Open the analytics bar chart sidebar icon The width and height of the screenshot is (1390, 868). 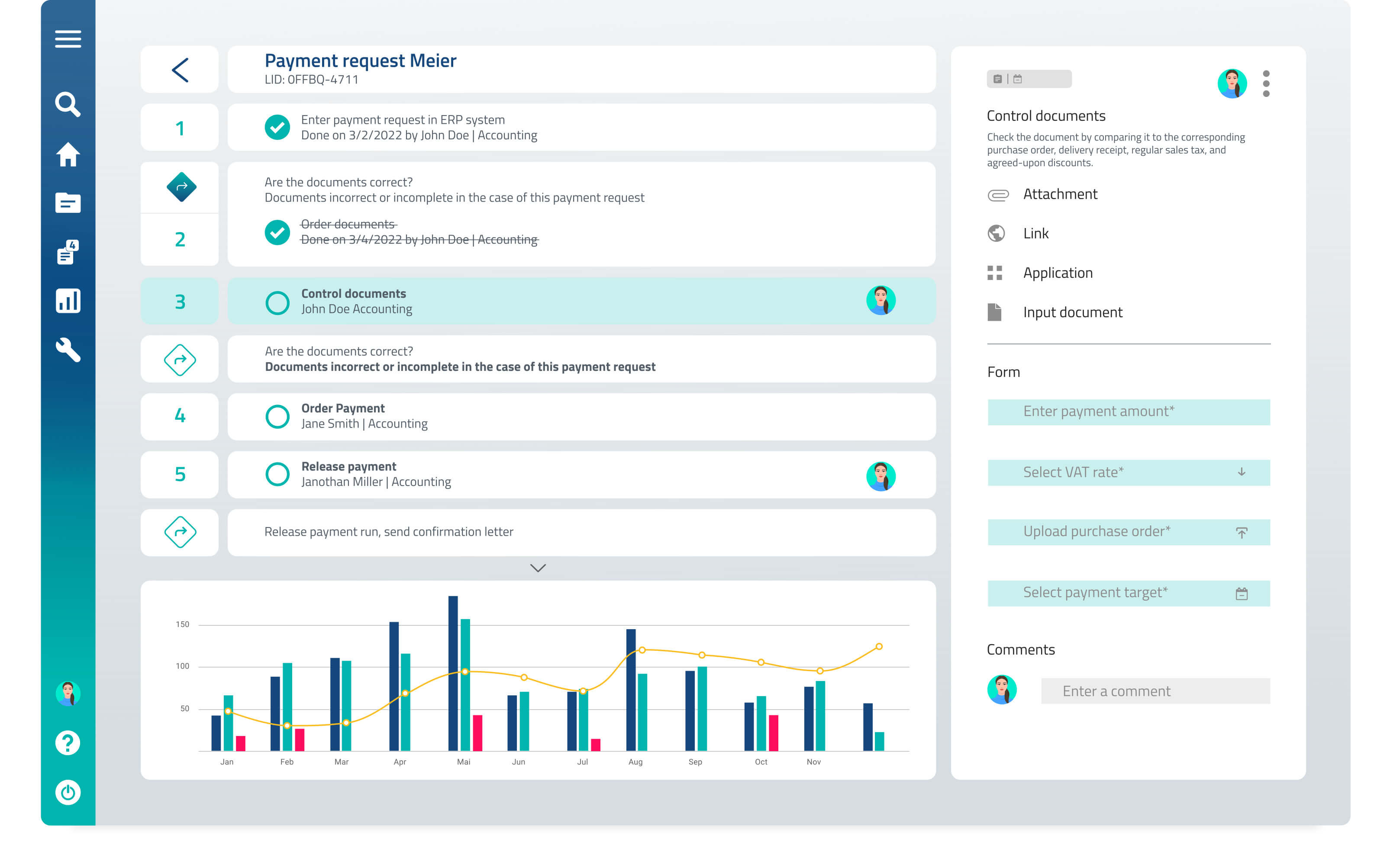click(68, 301)
